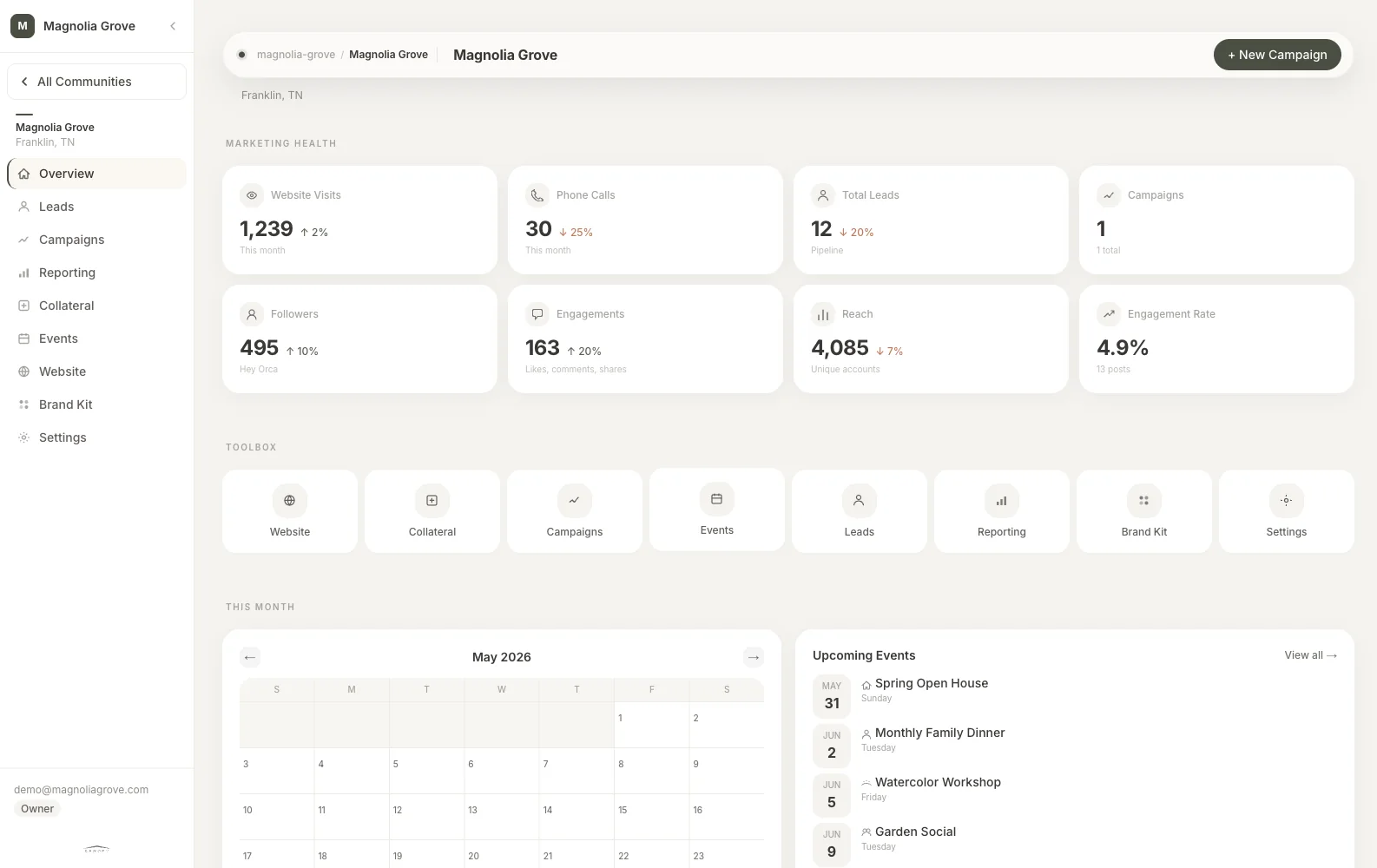1377x868 pixels.
Task: Select May 15 on the calendar
Action: point(651,817)
